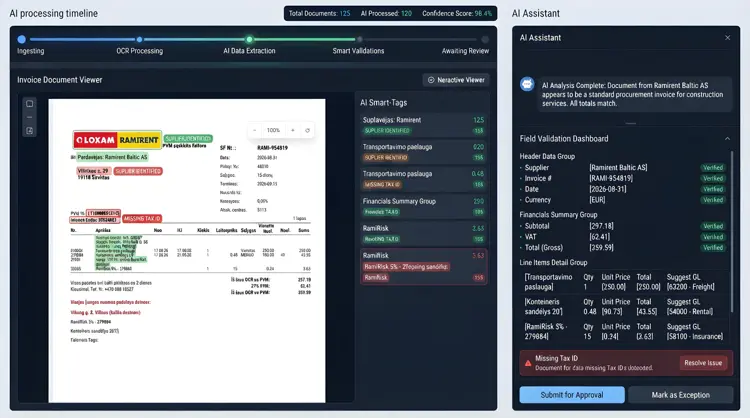
Task: Click the RAMI-954819 number on the invoice page
Action: point(272,148)
